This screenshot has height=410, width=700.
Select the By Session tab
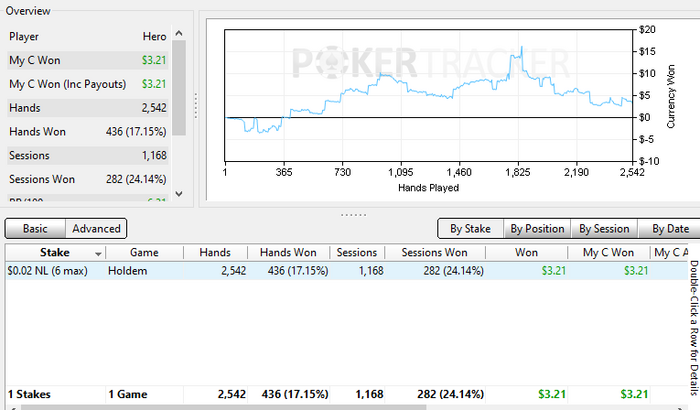click(x=604, y=229)
